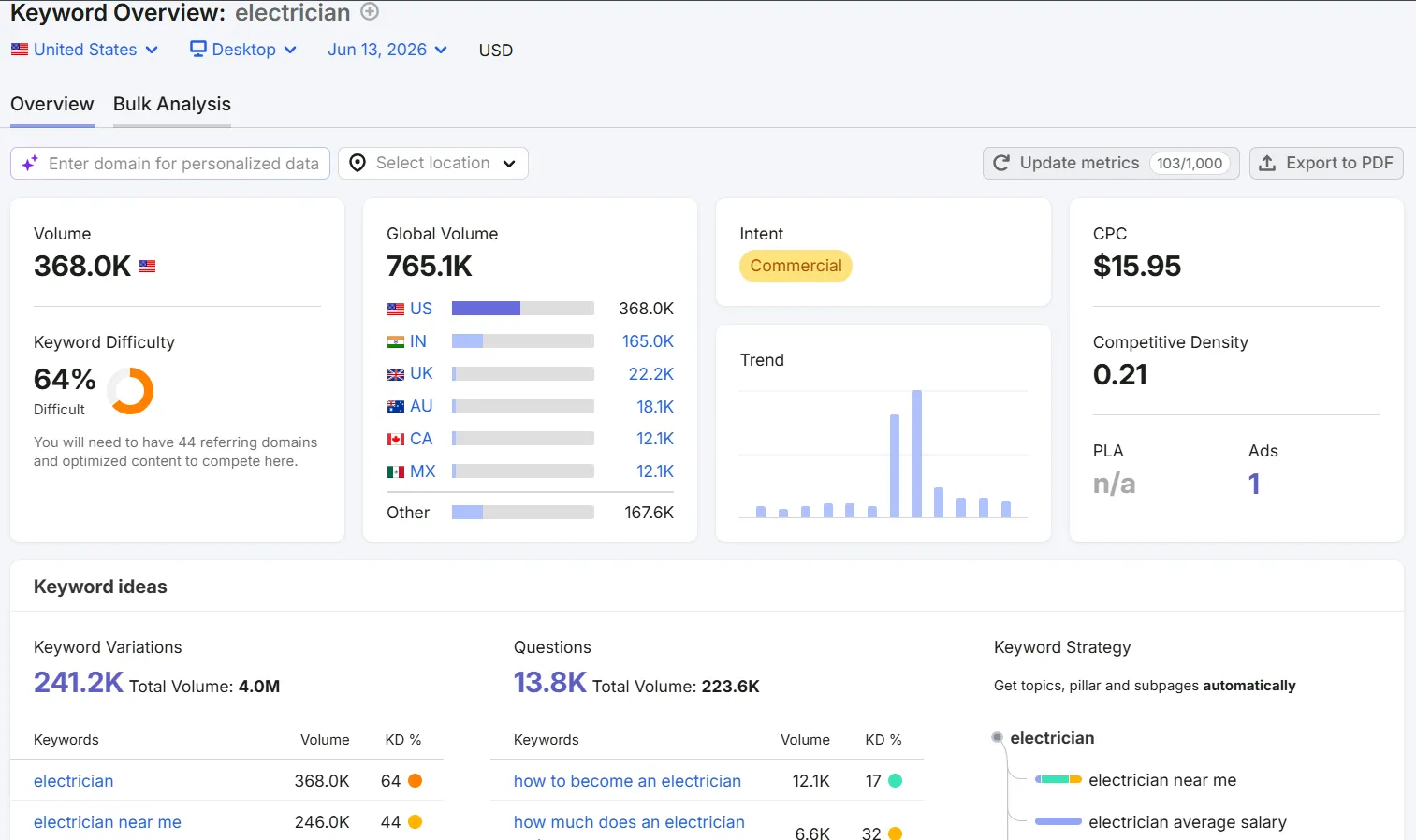The width and height of the screenshot is (1416, 840).
Task: Click the US flag beside 368.0K volume
Action: (x=147, y=266)
